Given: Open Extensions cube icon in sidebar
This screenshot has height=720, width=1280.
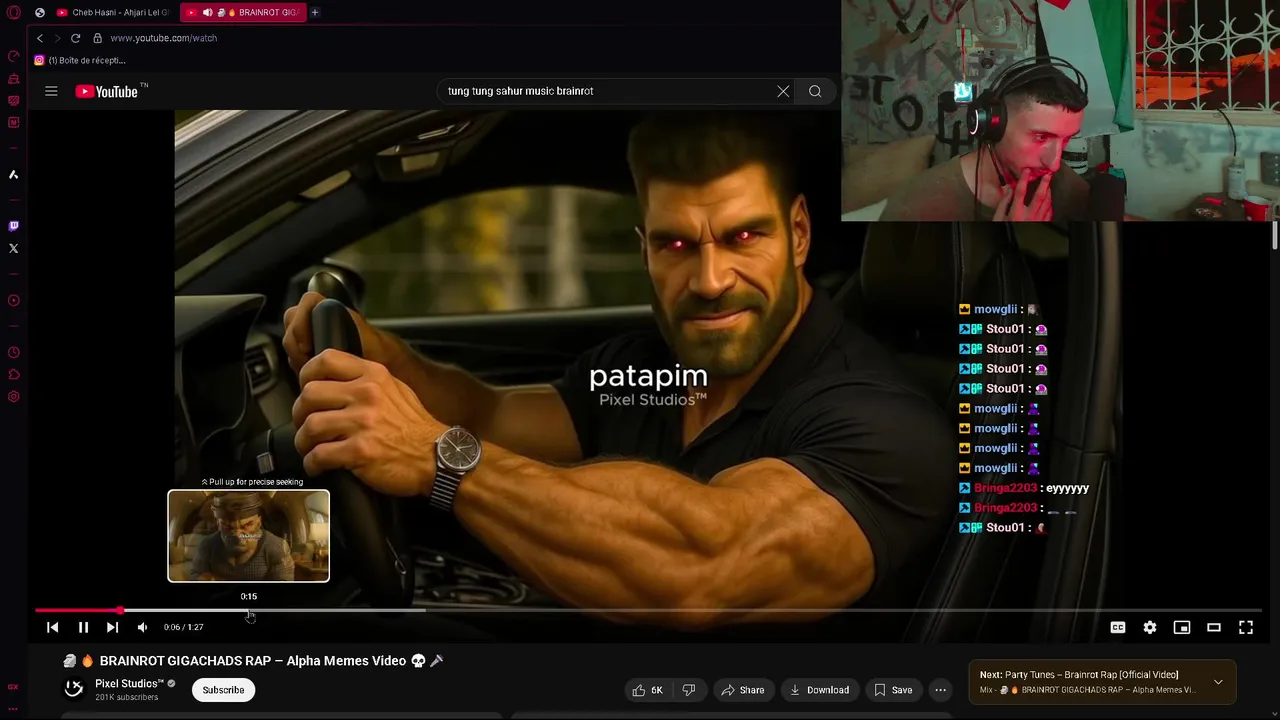Looking at the screenshot, I should tap(14, 375).
